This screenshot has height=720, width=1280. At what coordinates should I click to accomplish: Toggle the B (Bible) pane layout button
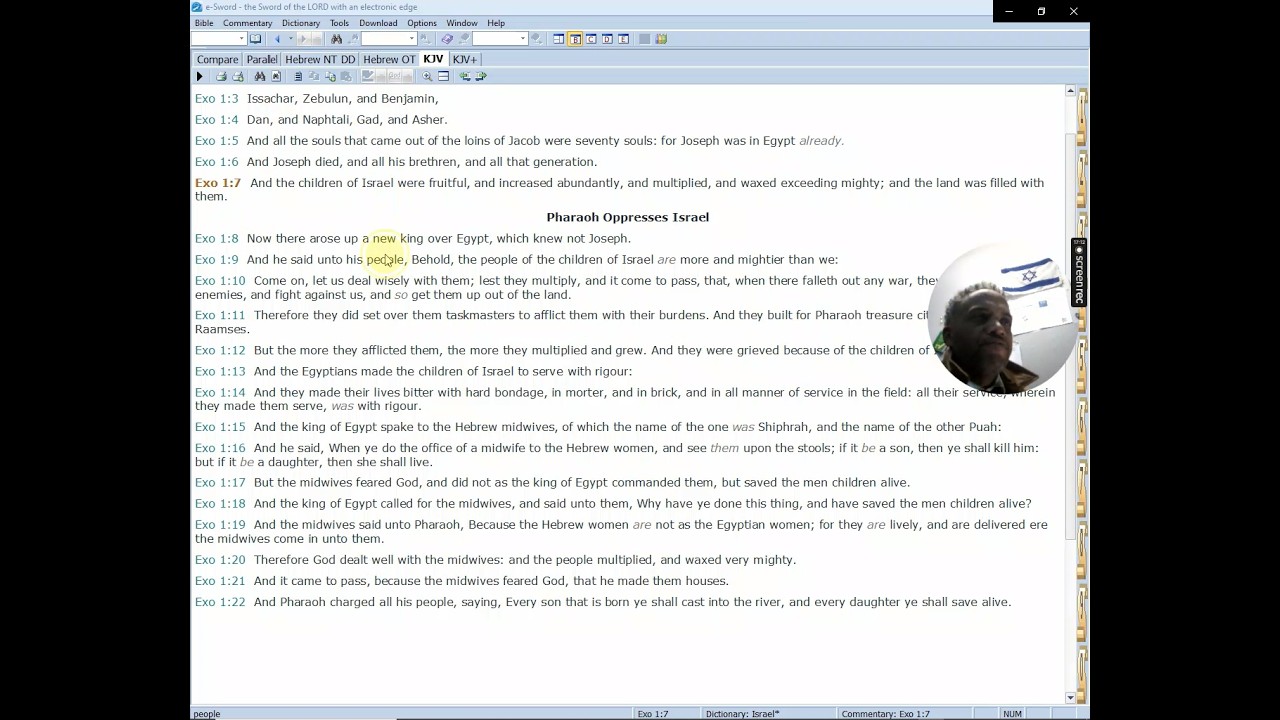576,39
